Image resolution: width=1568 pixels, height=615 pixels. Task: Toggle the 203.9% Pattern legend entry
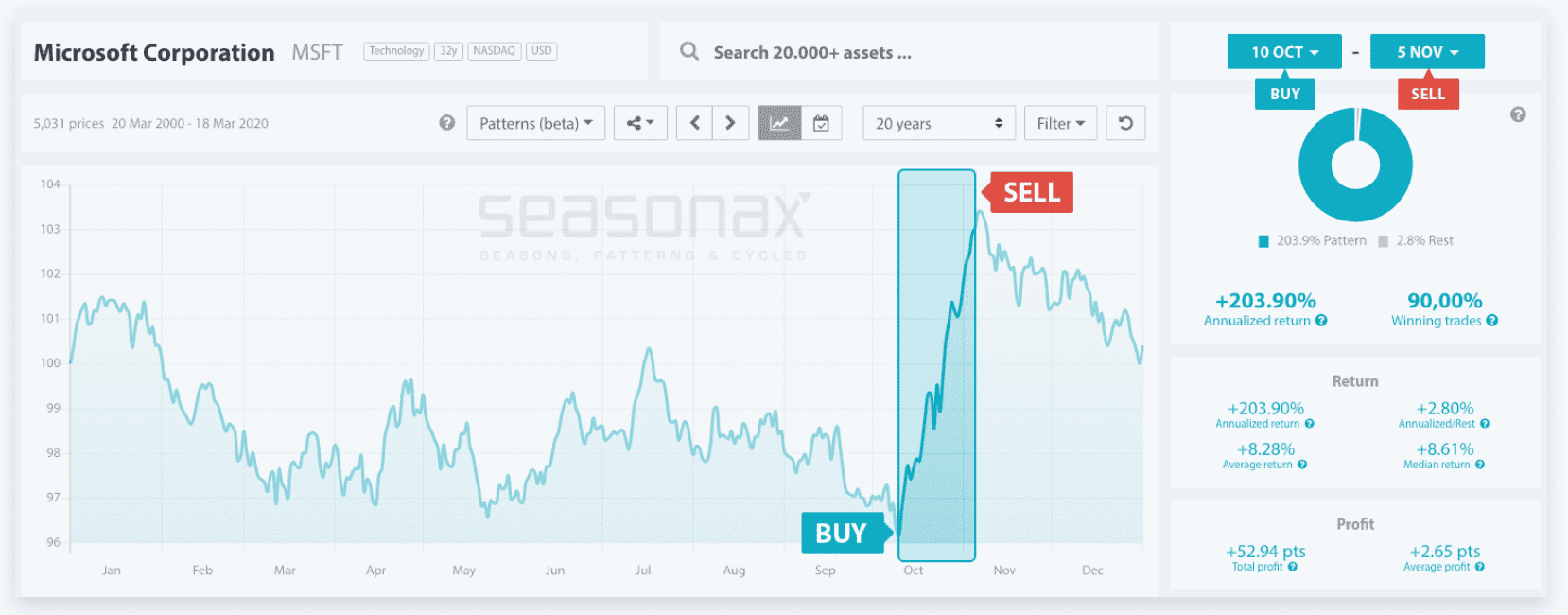click(x=1313, y=241)
